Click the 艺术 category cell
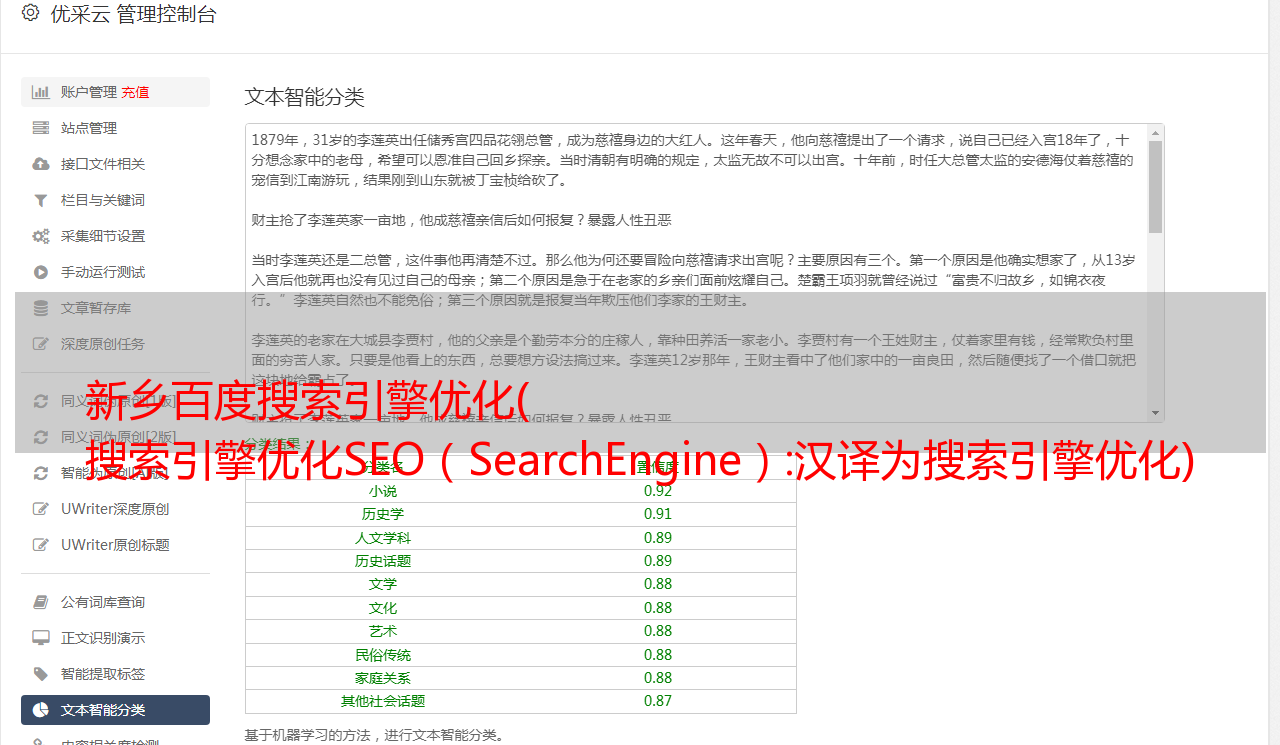The width and height of the screenshot is (1280, 745). tap(383, 631)
